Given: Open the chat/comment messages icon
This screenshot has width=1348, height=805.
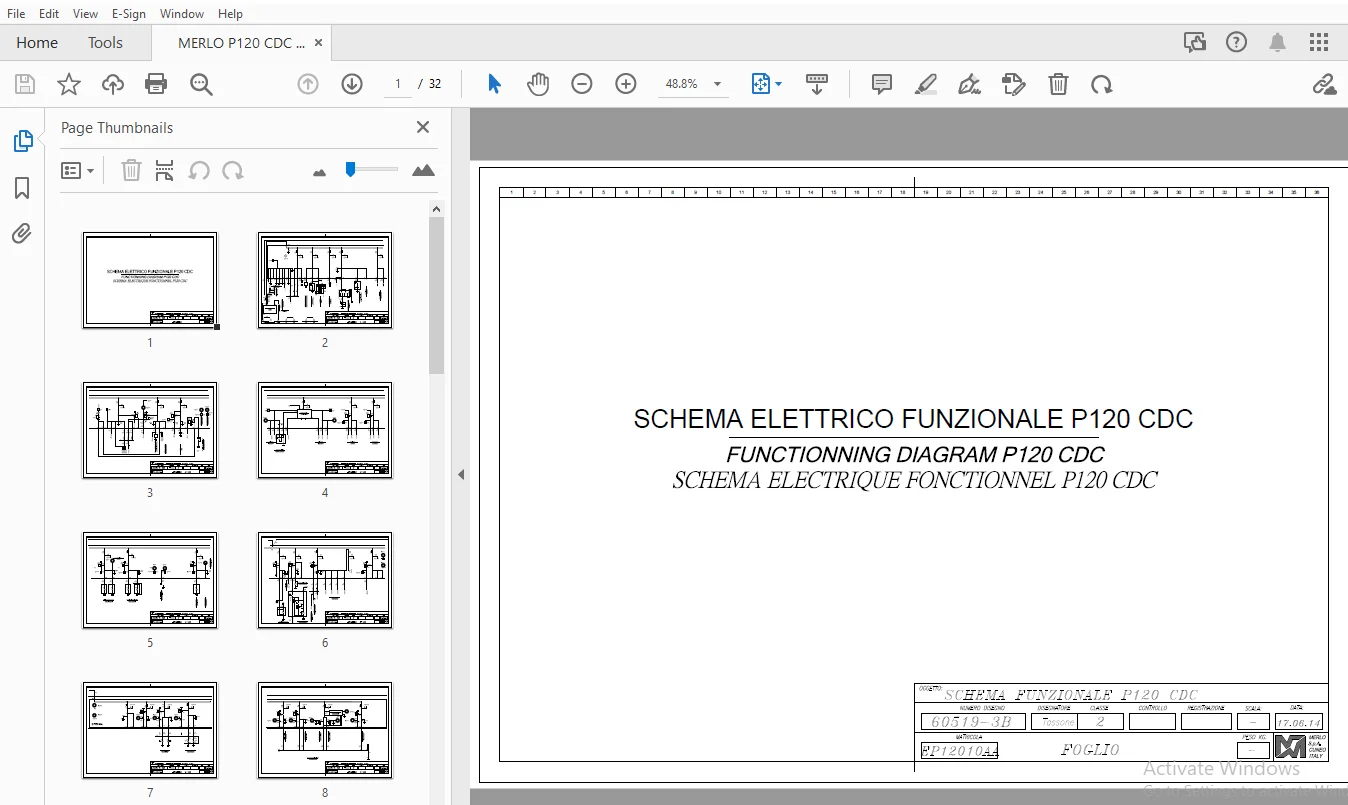Looking at the screenshot, I should click(1194, 42).
